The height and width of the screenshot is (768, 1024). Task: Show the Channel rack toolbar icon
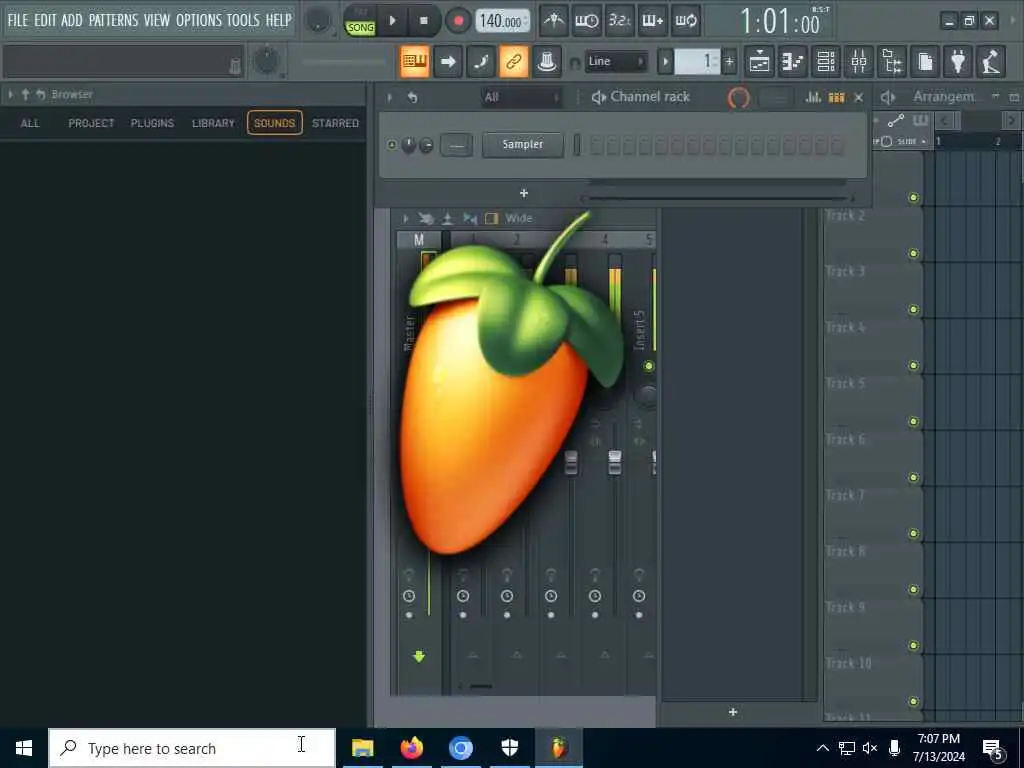pyautogui.click(x=826, y=62)
